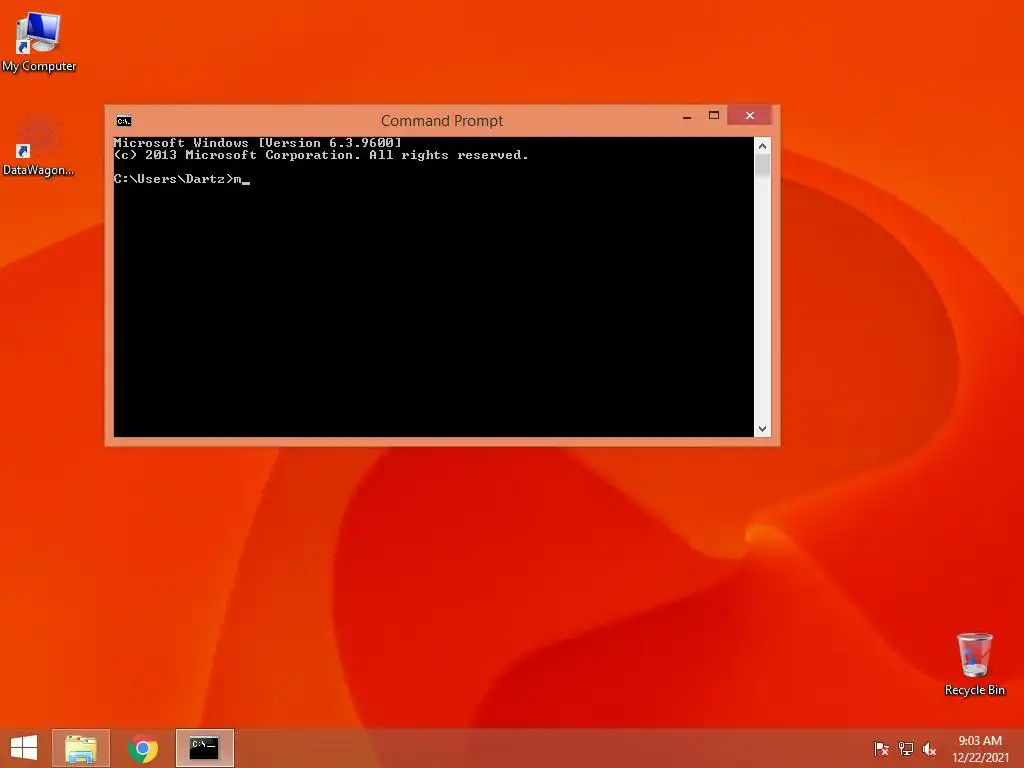Close the Command Prompt window
Viewport: 1024px width, 768px height.
750,116
